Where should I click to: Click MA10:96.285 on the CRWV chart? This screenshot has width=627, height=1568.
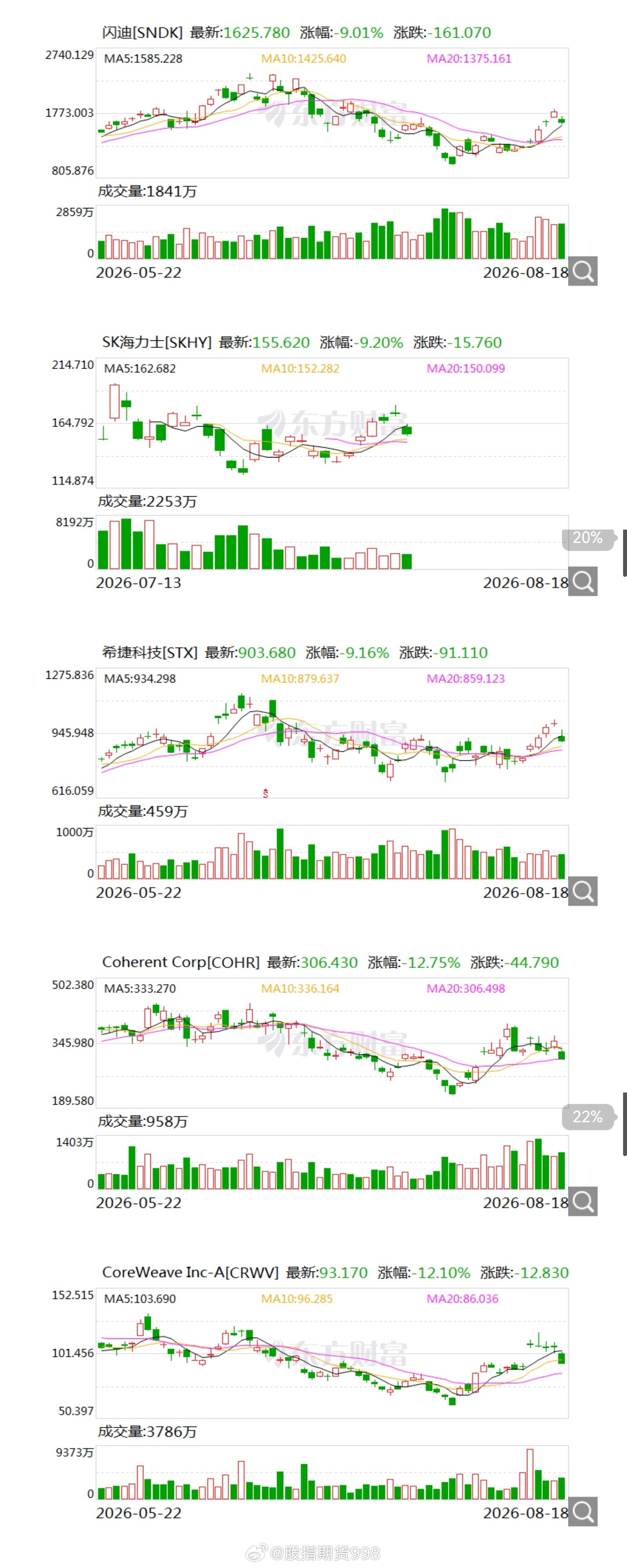pyautogui.click(x=297, y=1299)
